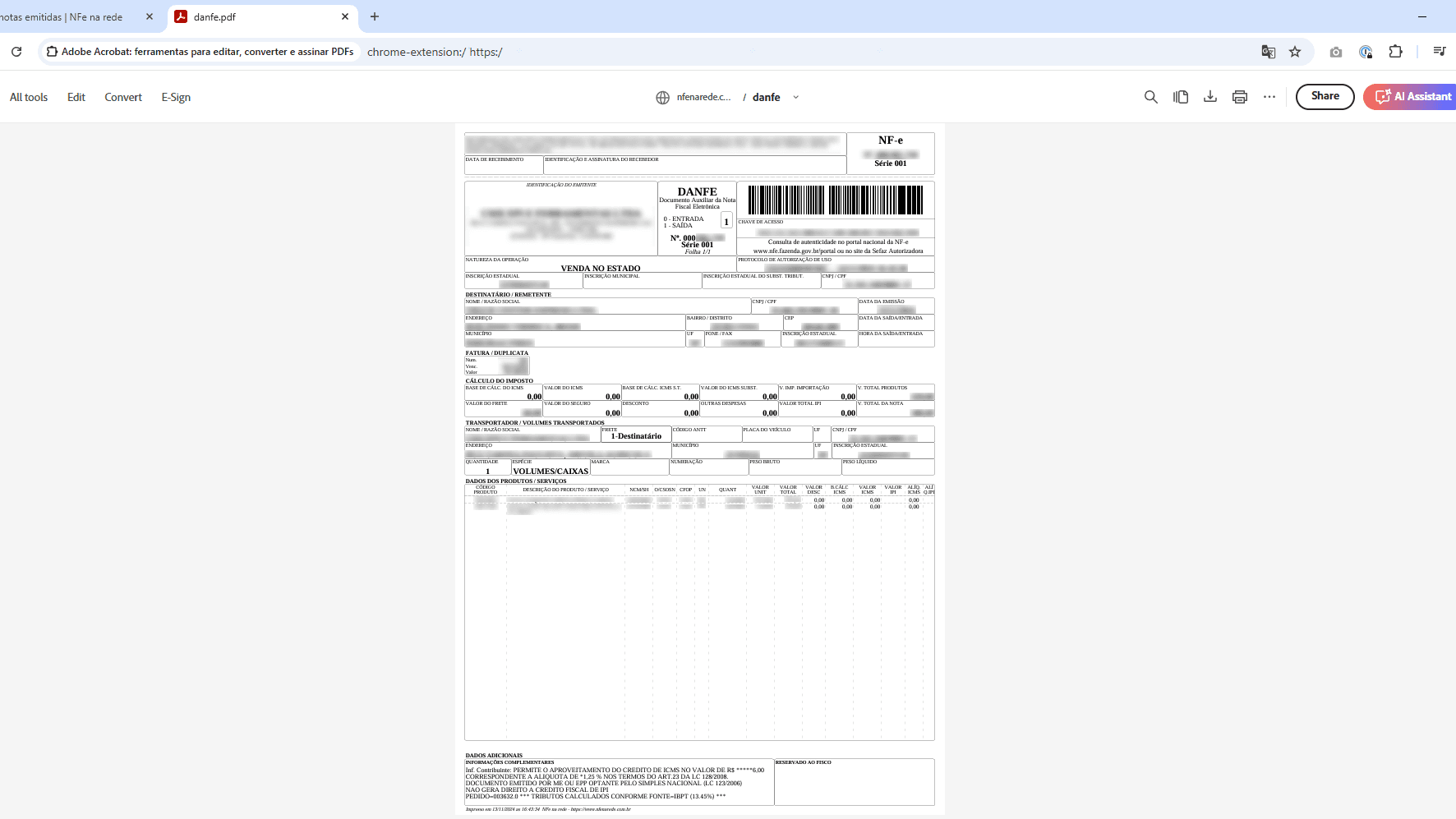The width and height of the screenshot is (1456, 819).
Task: Open the Edit menu in Acrobat
Action: click(x=76, y=97)
